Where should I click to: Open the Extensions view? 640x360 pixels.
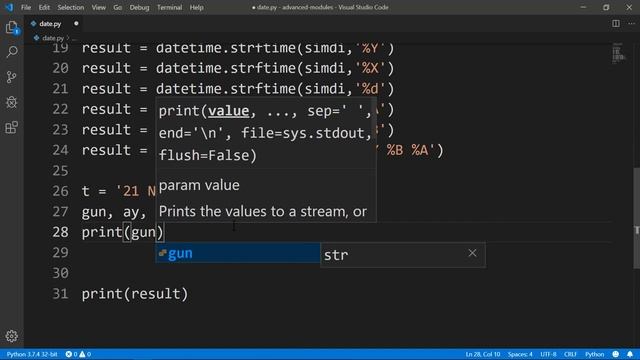click(12, 127)
